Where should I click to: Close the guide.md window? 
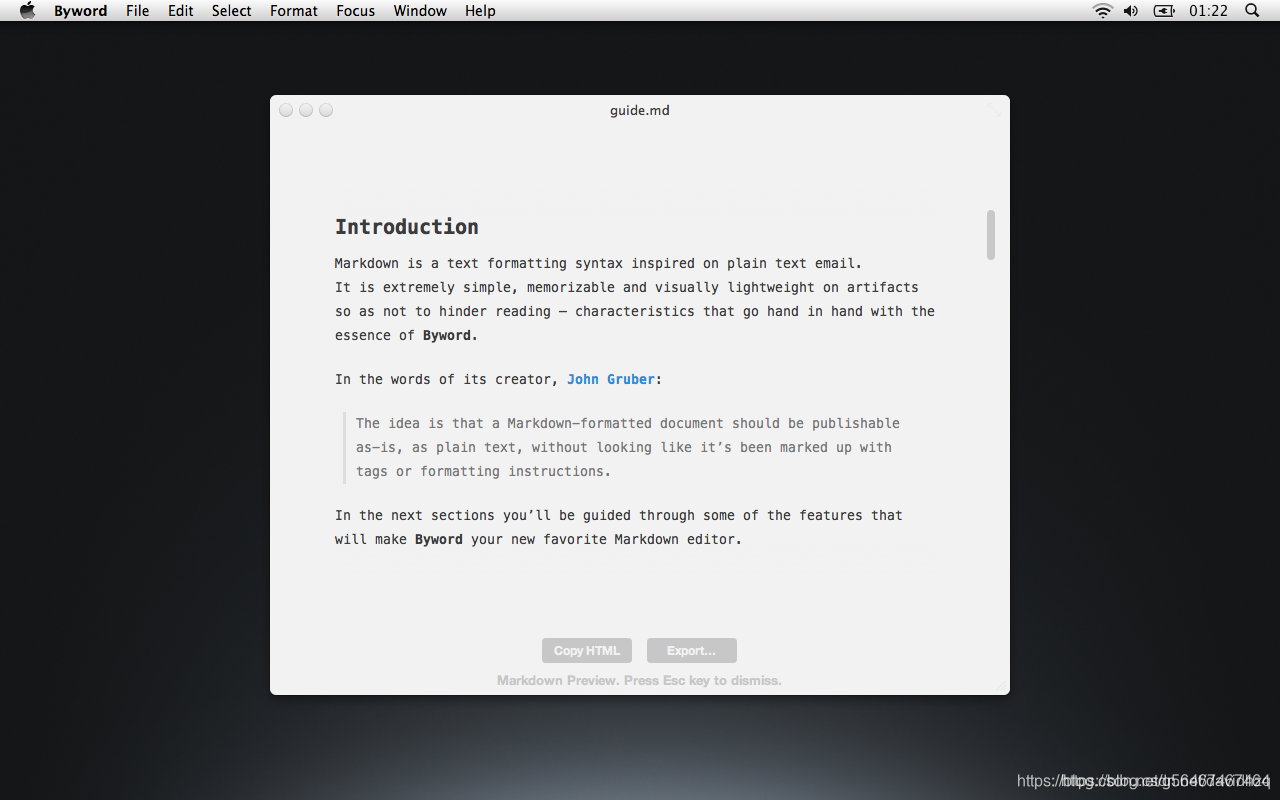click(286, 110)
